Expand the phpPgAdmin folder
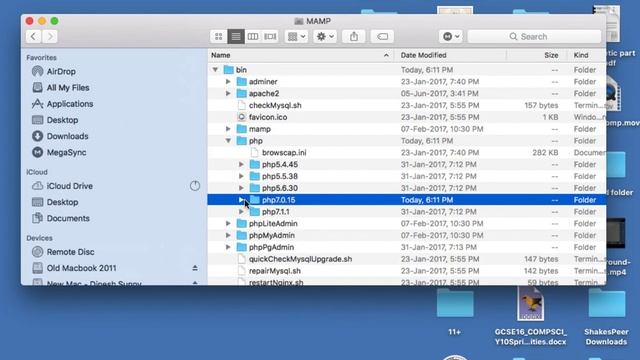 pos(228,247)
